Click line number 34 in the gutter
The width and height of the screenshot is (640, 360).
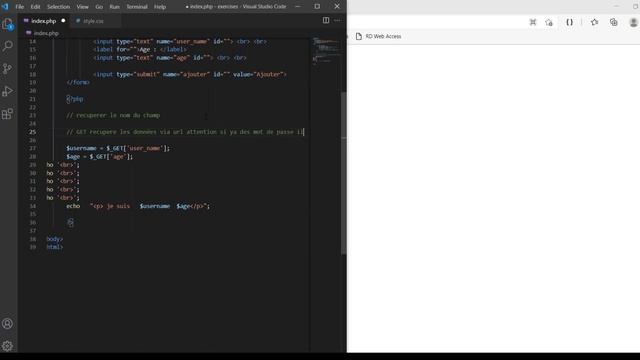point(32,206)
